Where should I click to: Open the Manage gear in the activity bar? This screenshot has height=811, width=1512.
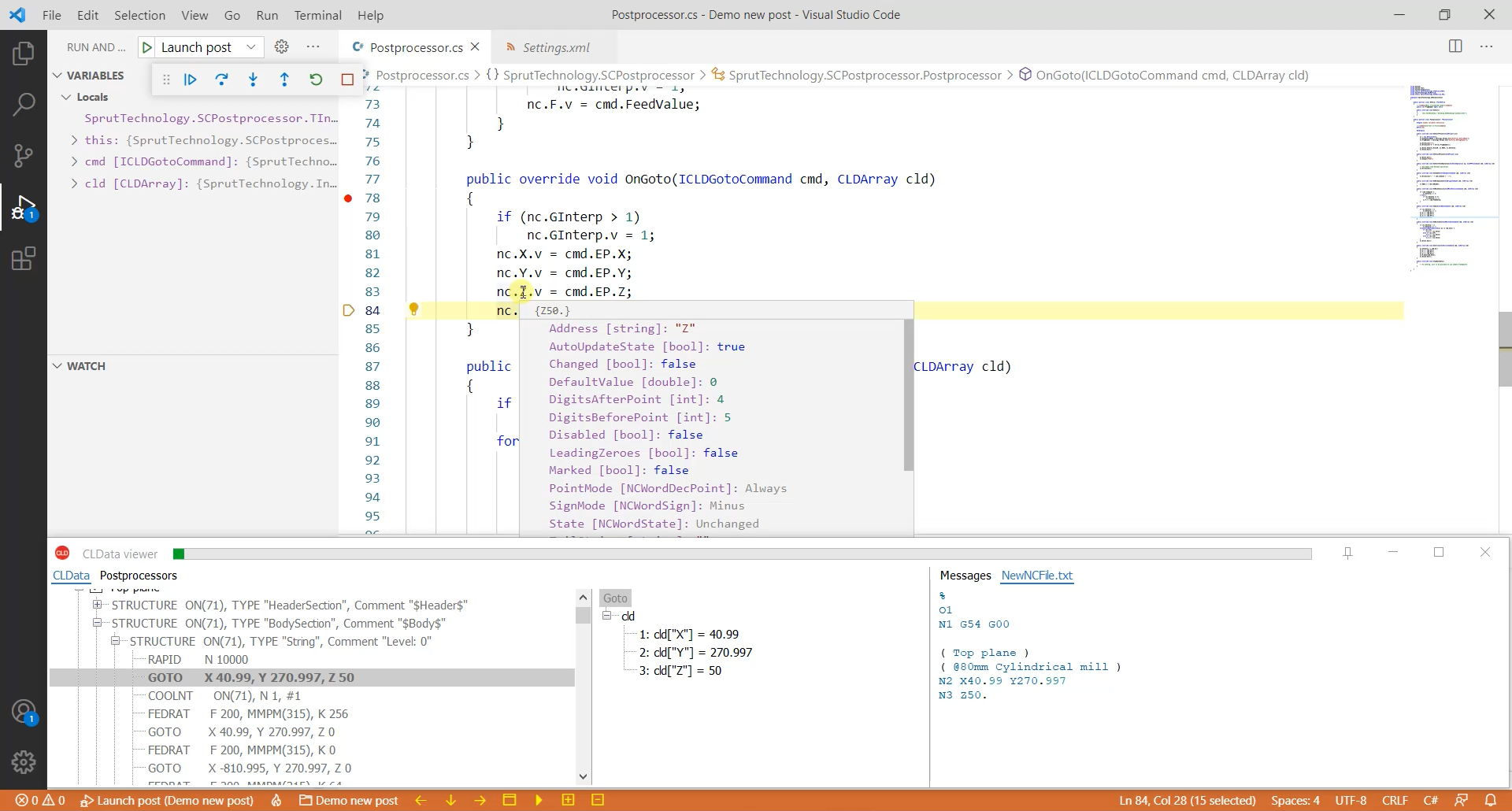pos(24,762)
